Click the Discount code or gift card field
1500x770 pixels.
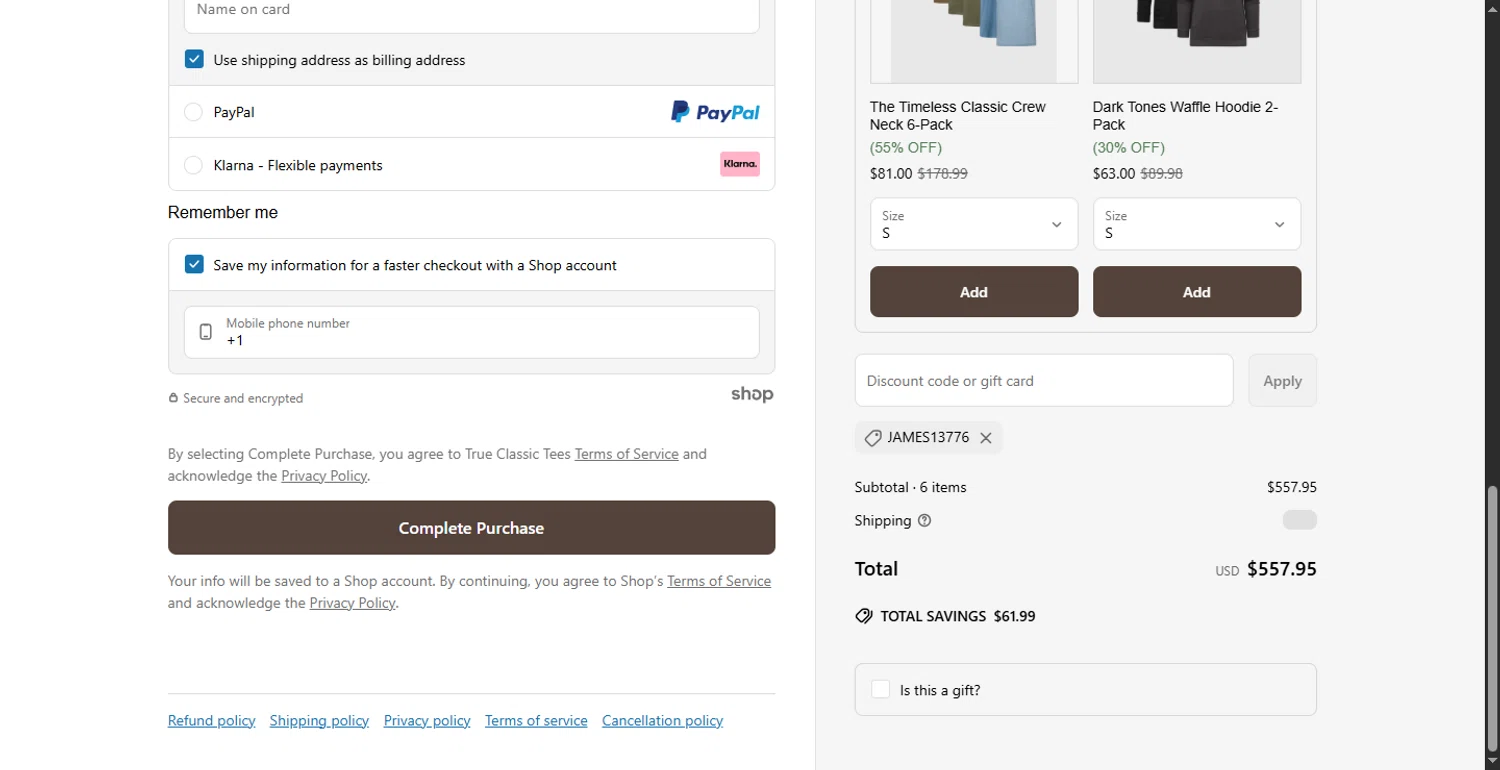pos(1043,381)
